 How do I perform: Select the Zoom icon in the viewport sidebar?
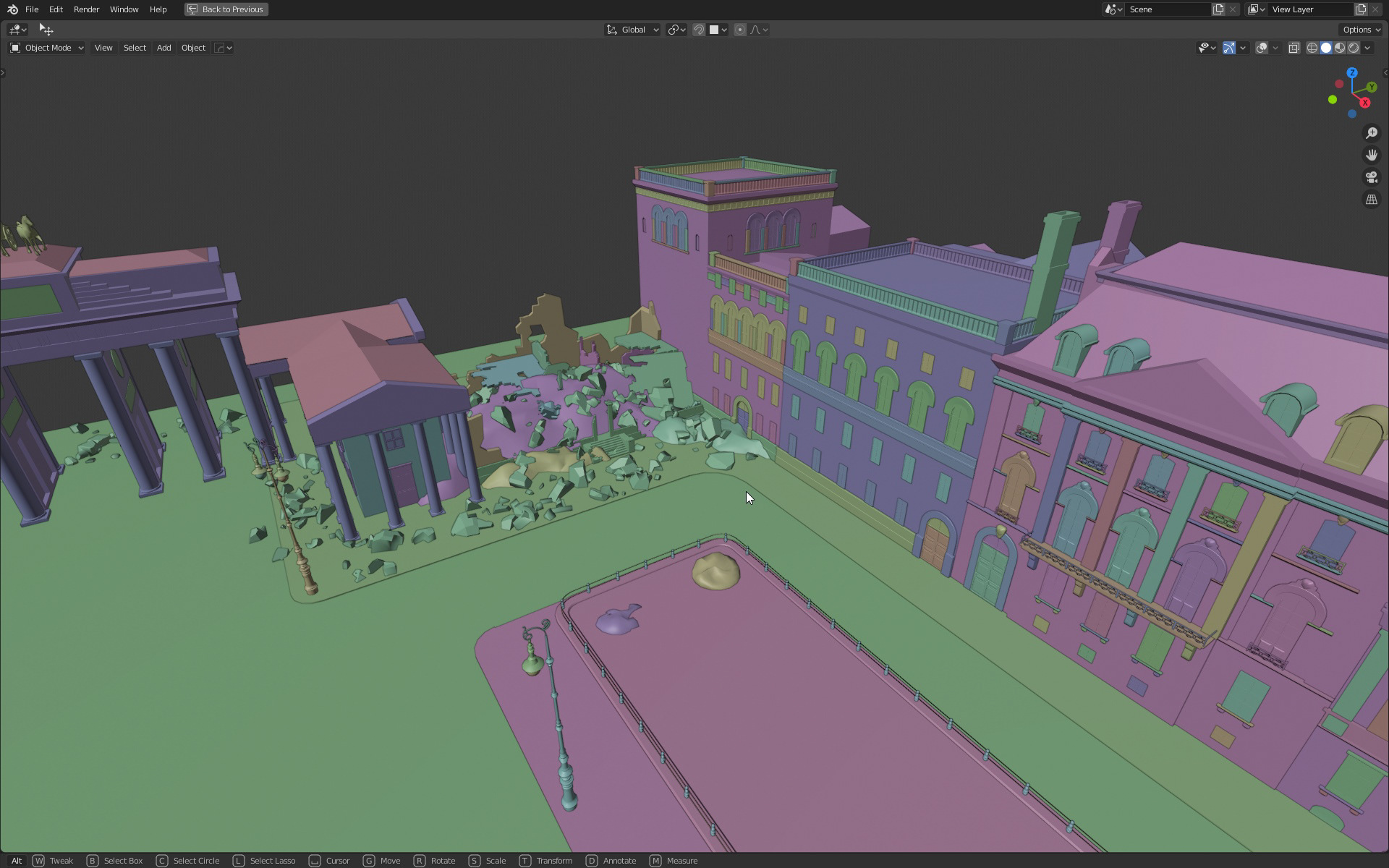coord(1372,132)
